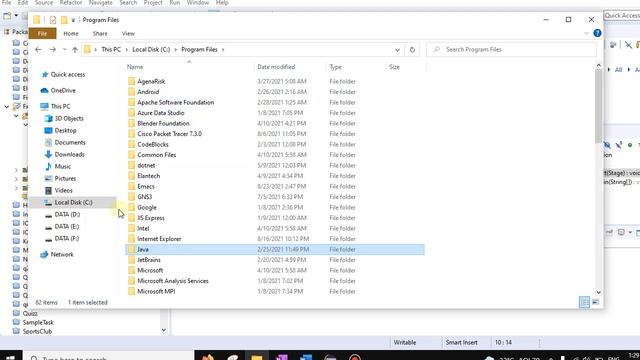640x360 pixels.
Task: Switch to details view layout icon
Action: (584, 302)
